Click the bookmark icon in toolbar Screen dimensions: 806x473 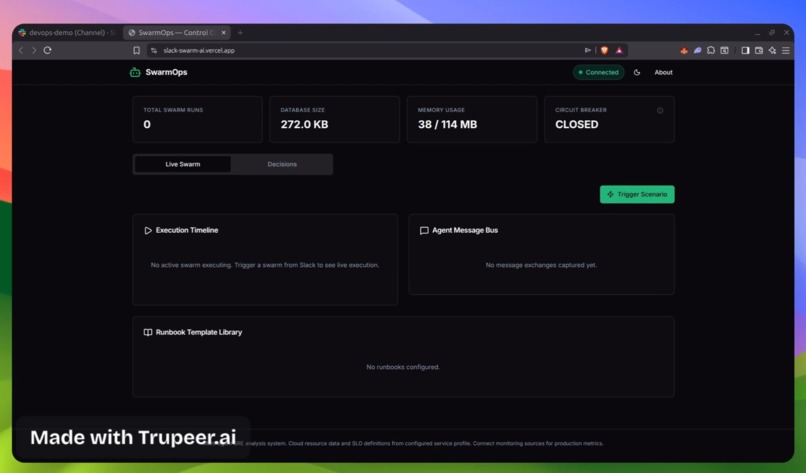pyautogui.click(x=136, y=50)
